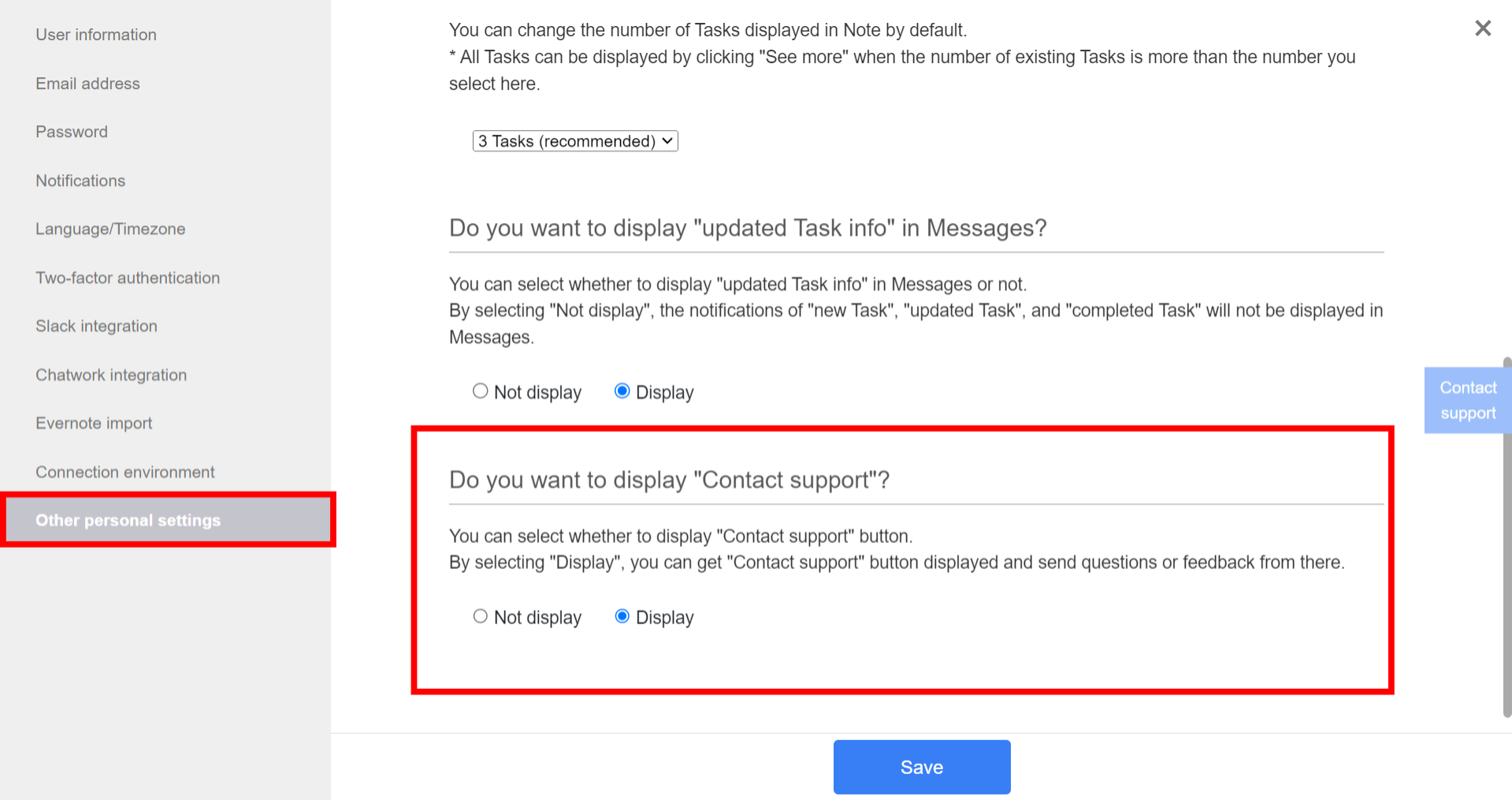Open Language/Timezone settings
The image size is (1512, 800).
(110, 229)
